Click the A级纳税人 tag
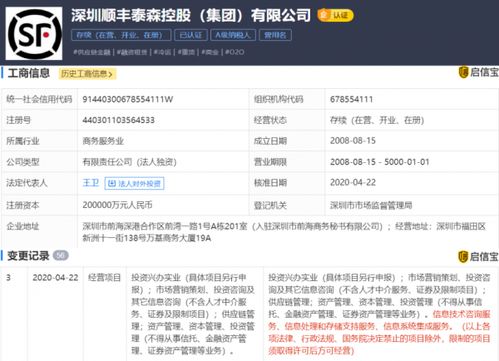Viewport: 499px width, 361px height. (x=233, y=35)
